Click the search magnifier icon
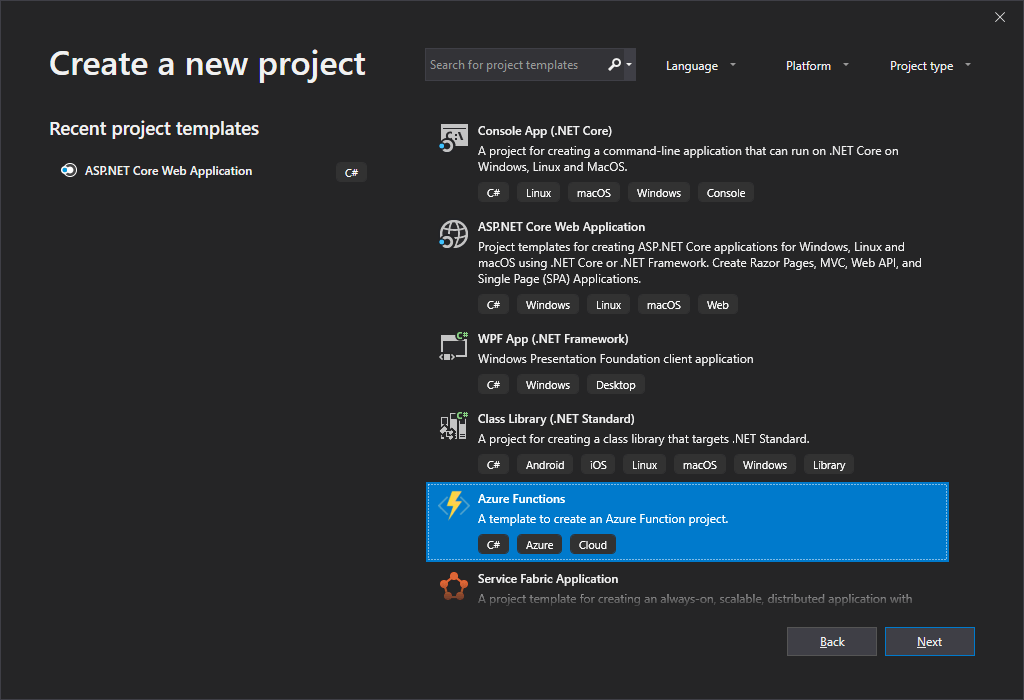The image size is (1024, 700). [614, 65]
